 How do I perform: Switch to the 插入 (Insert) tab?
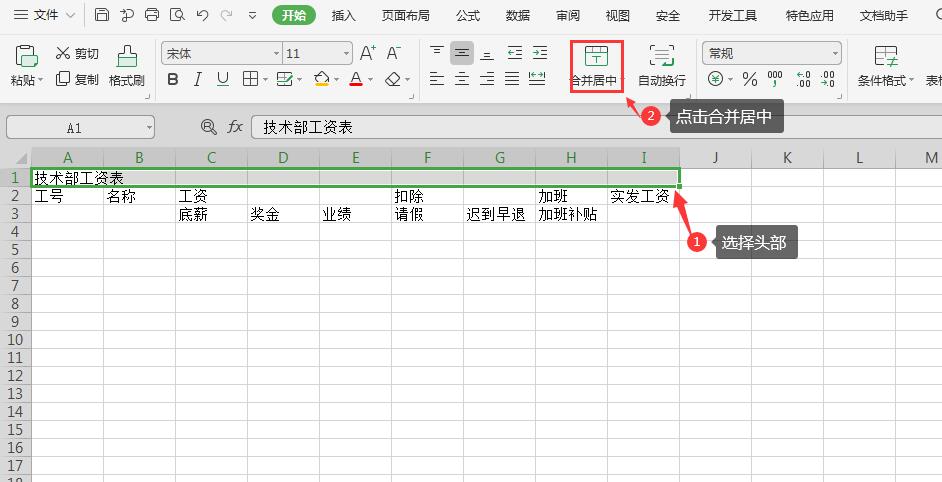343,15
